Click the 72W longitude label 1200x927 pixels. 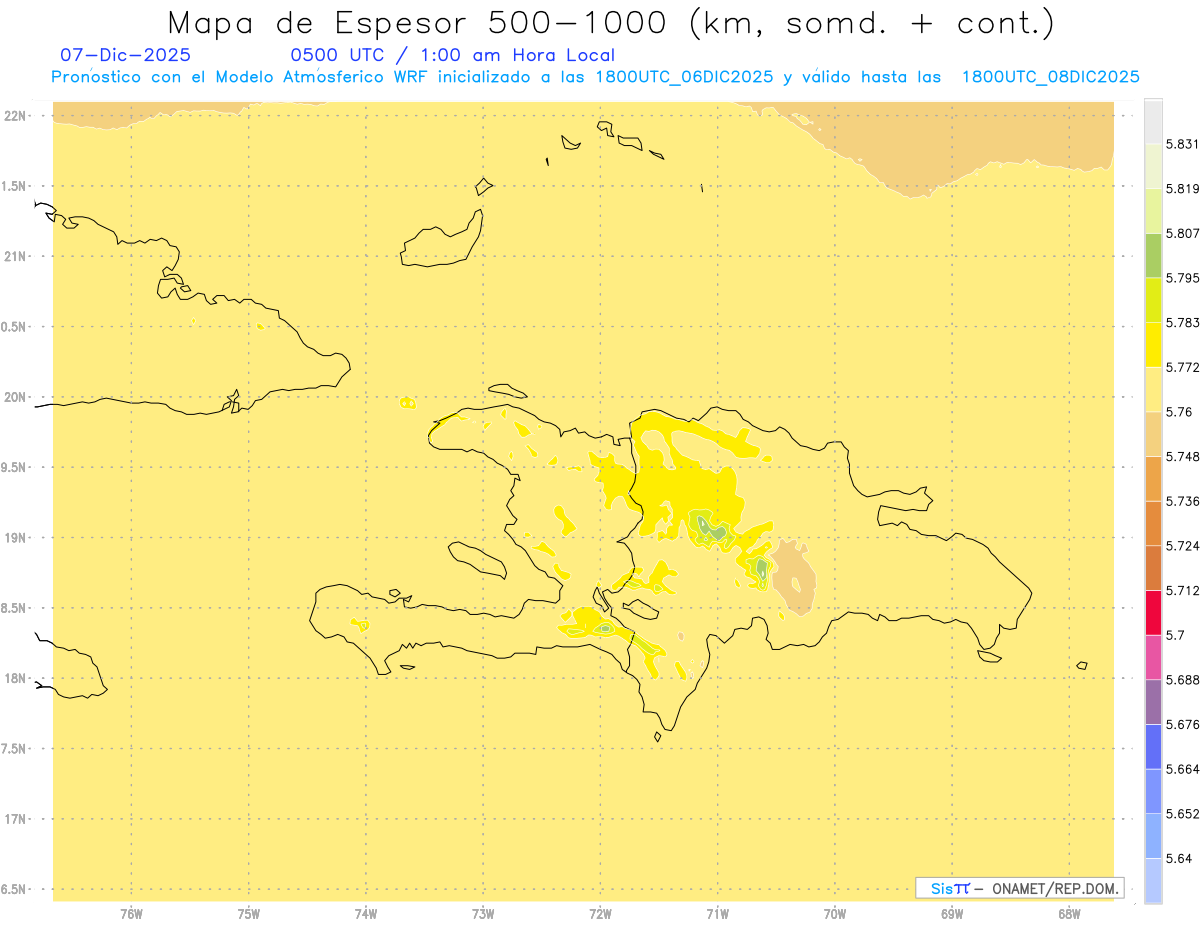pos(600,914)
